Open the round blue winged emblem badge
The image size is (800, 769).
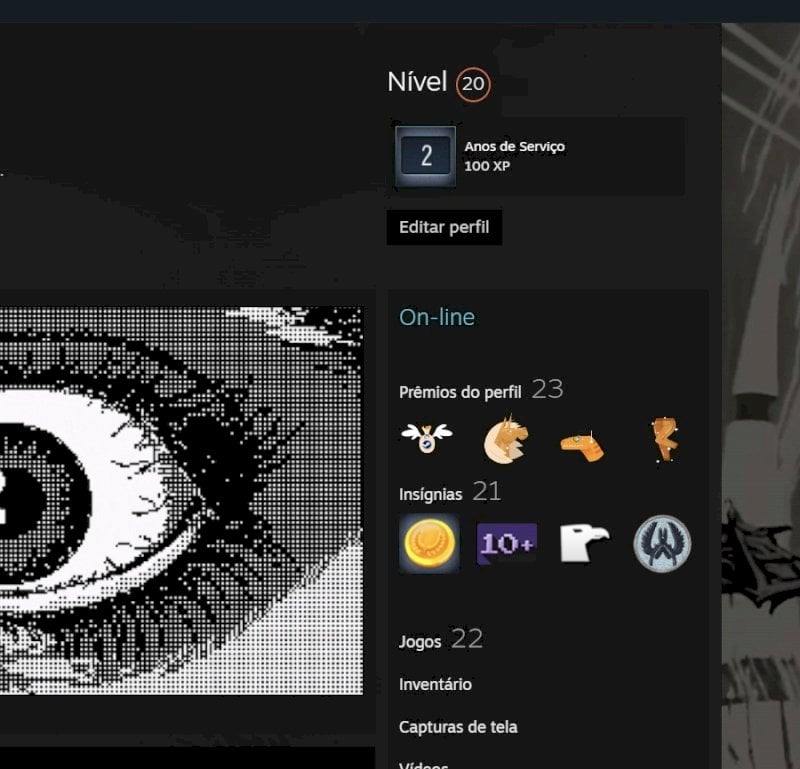(662, 543)
